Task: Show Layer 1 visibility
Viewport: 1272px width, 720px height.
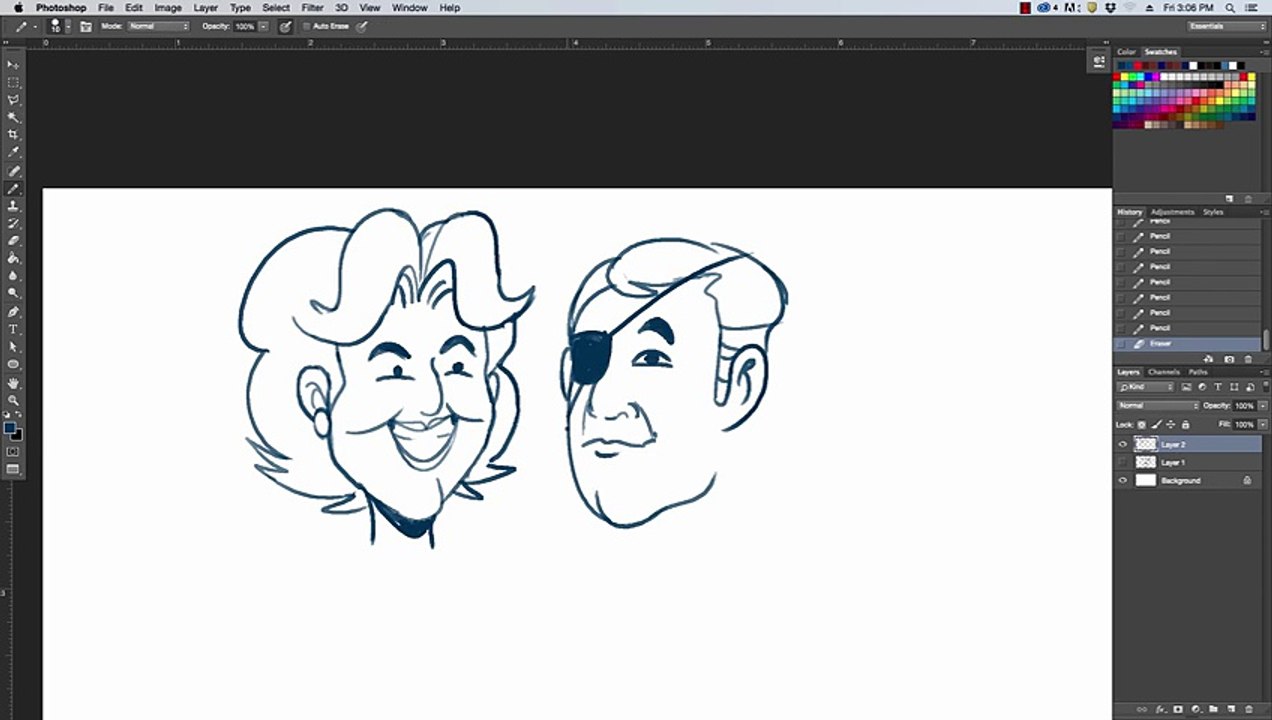Action: point(1122,462)
